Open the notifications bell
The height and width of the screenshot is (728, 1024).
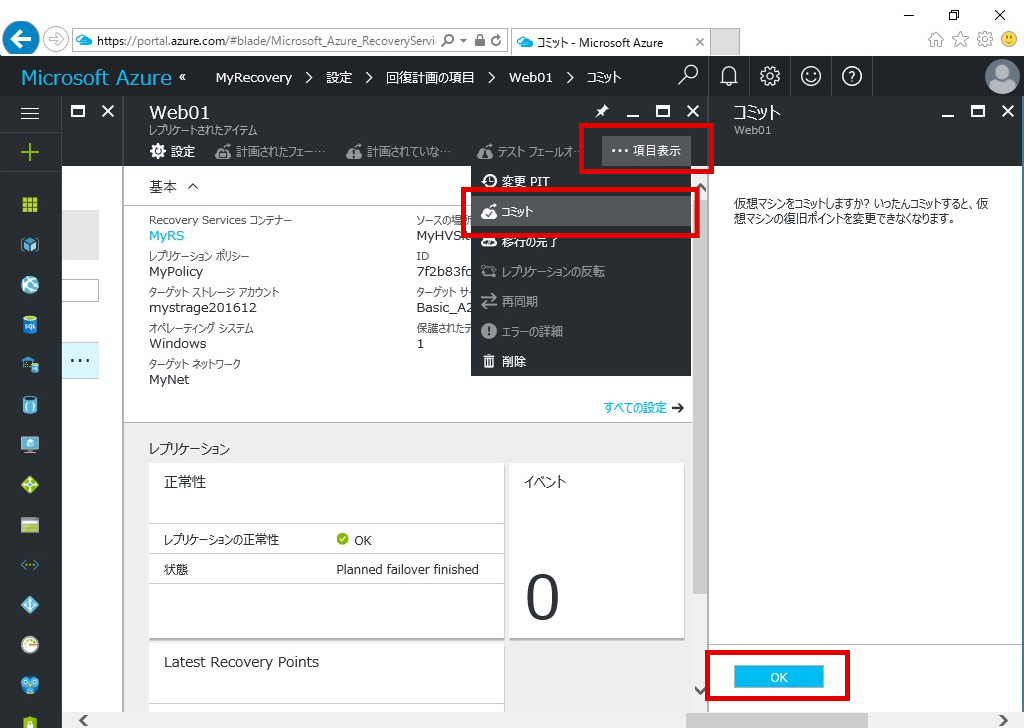(729, 76)
